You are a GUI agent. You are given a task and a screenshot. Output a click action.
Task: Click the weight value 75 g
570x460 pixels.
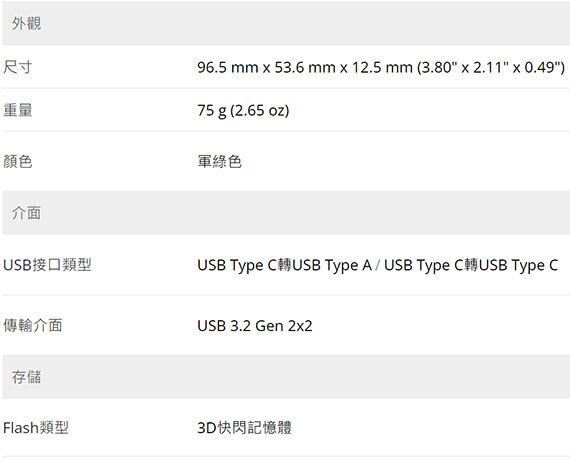pos(212,111)
